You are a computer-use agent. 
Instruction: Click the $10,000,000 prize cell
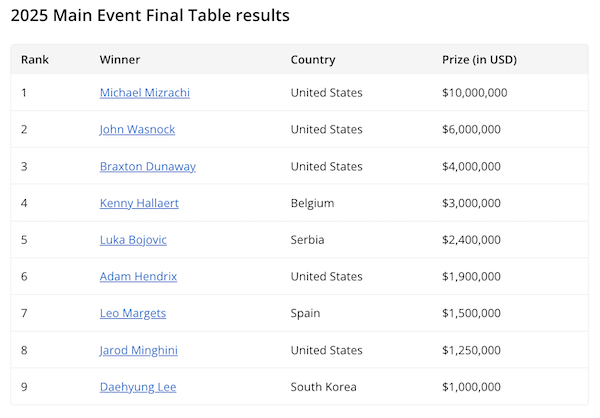pos(475,93)
